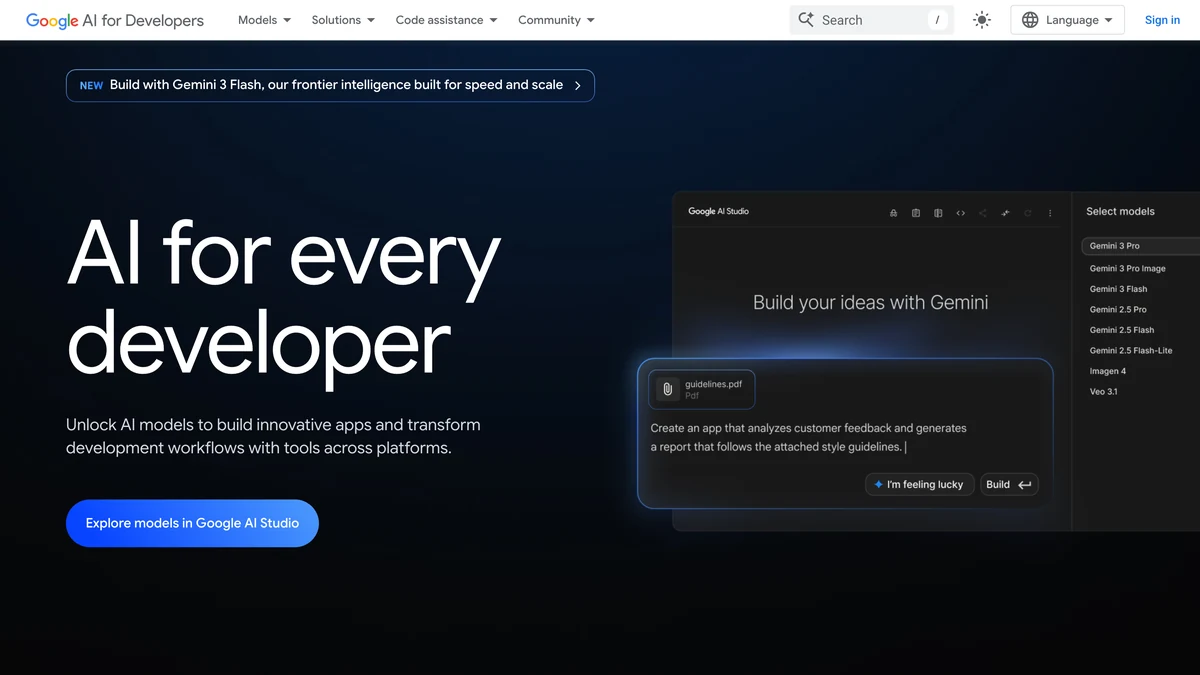Click Build your ideas with Gemini text
This screenshot has width=1200, height=675.
(x=870, y=303)
